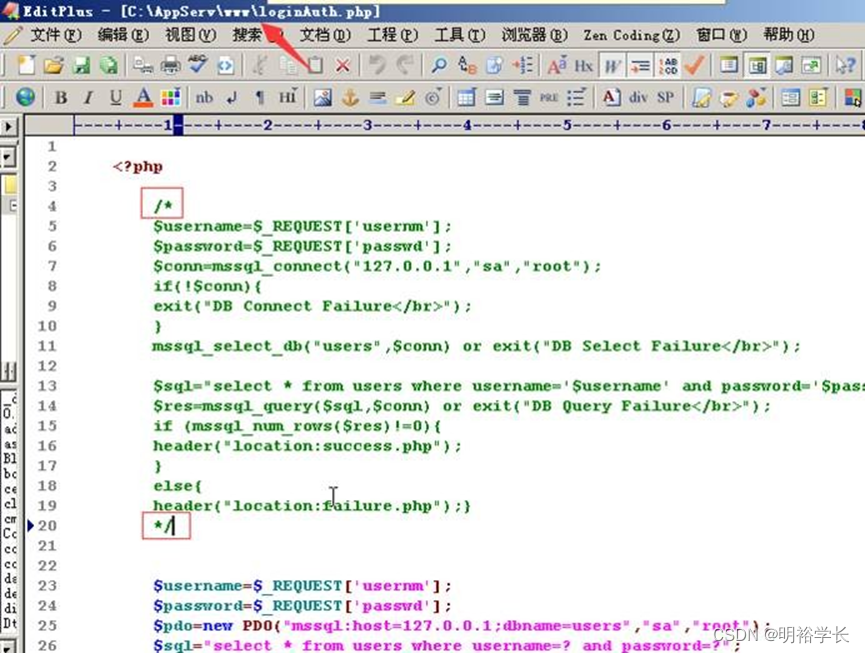Open the 文档(D) menu
Screen dimensions: 865x653
click(x=325, y=35)
